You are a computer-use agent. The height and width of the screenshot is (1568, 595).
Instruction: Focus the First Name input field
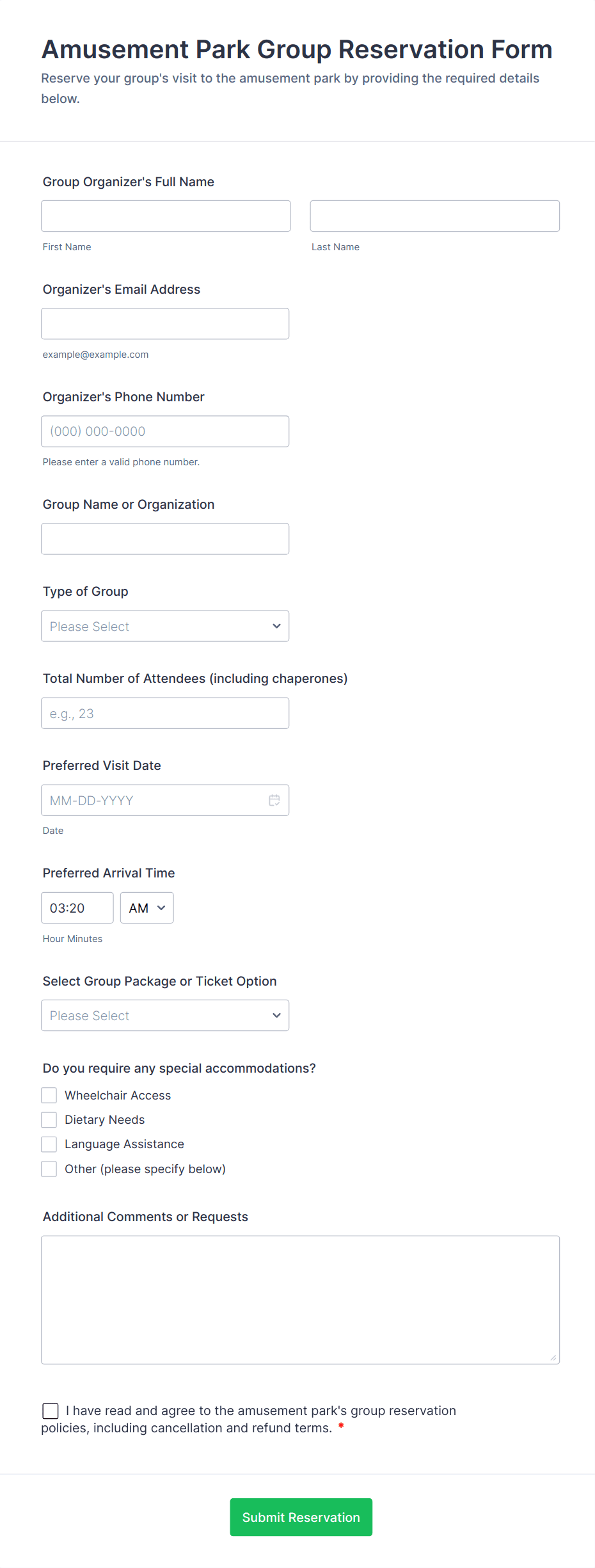pos(166,216)
